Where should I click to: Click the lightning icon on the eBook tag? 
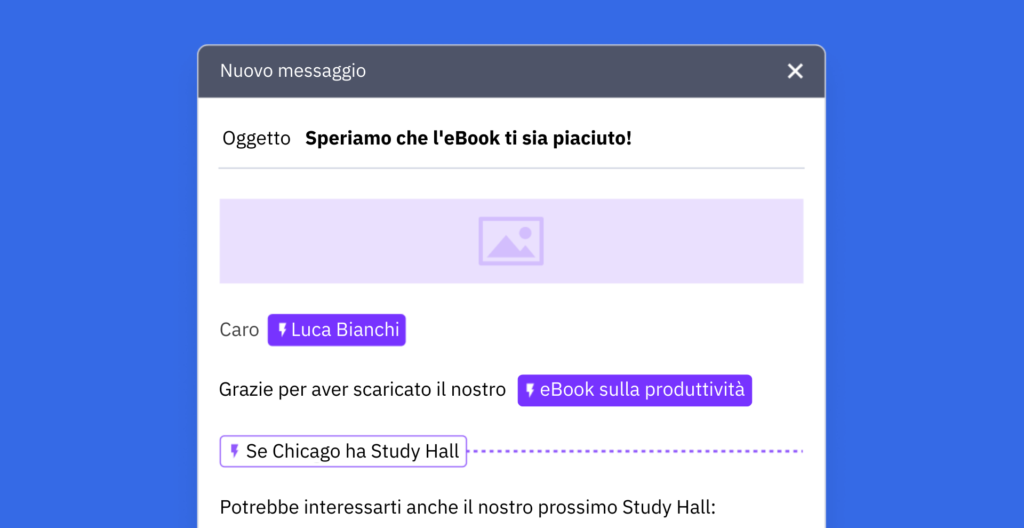pyautogui.click(x=530, y=391)
